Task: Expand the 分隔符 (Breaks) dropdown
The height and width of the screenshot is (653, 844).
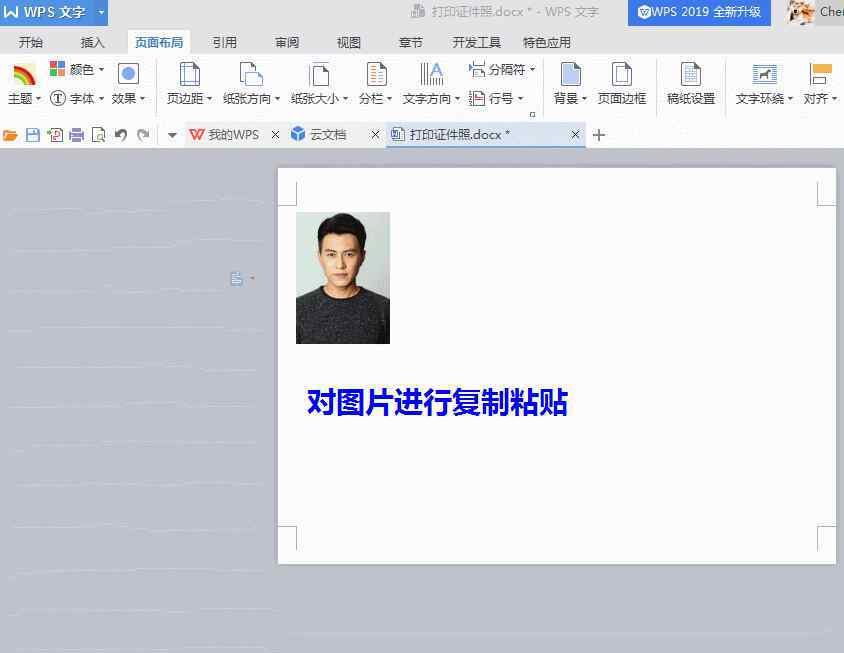Action: pyautogui.click(x=502, y=69)
